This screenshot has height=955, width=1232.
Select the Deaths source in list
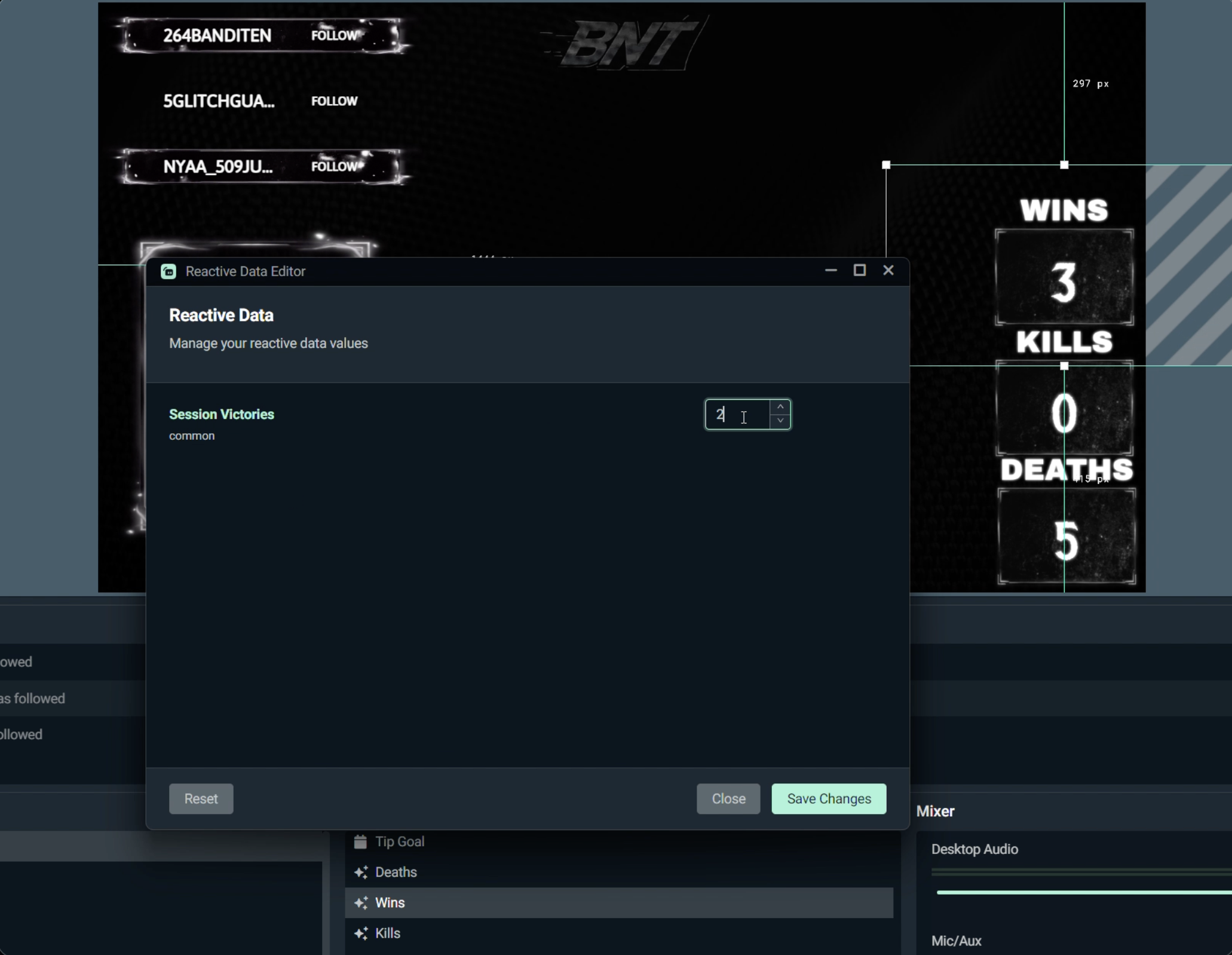[396, 873]
